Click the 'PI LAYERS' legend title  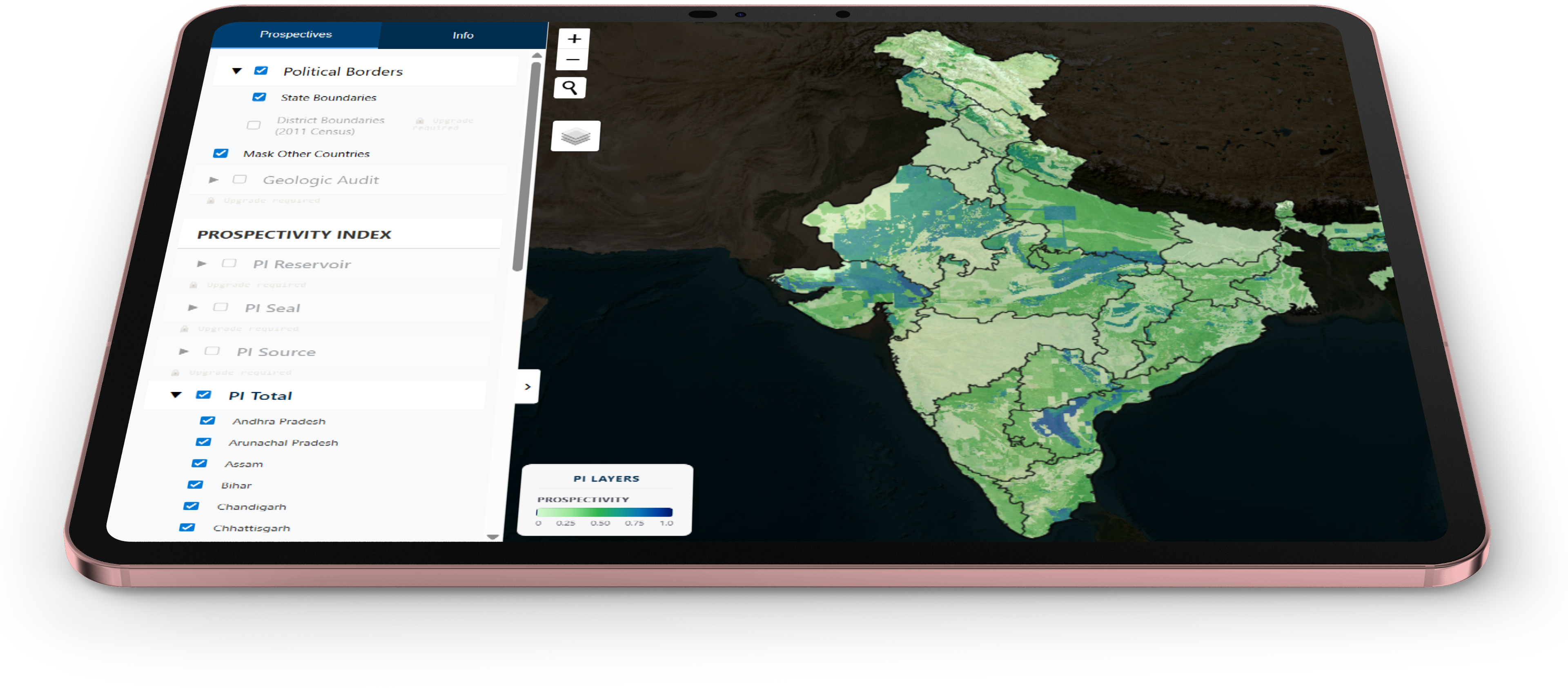606,479
